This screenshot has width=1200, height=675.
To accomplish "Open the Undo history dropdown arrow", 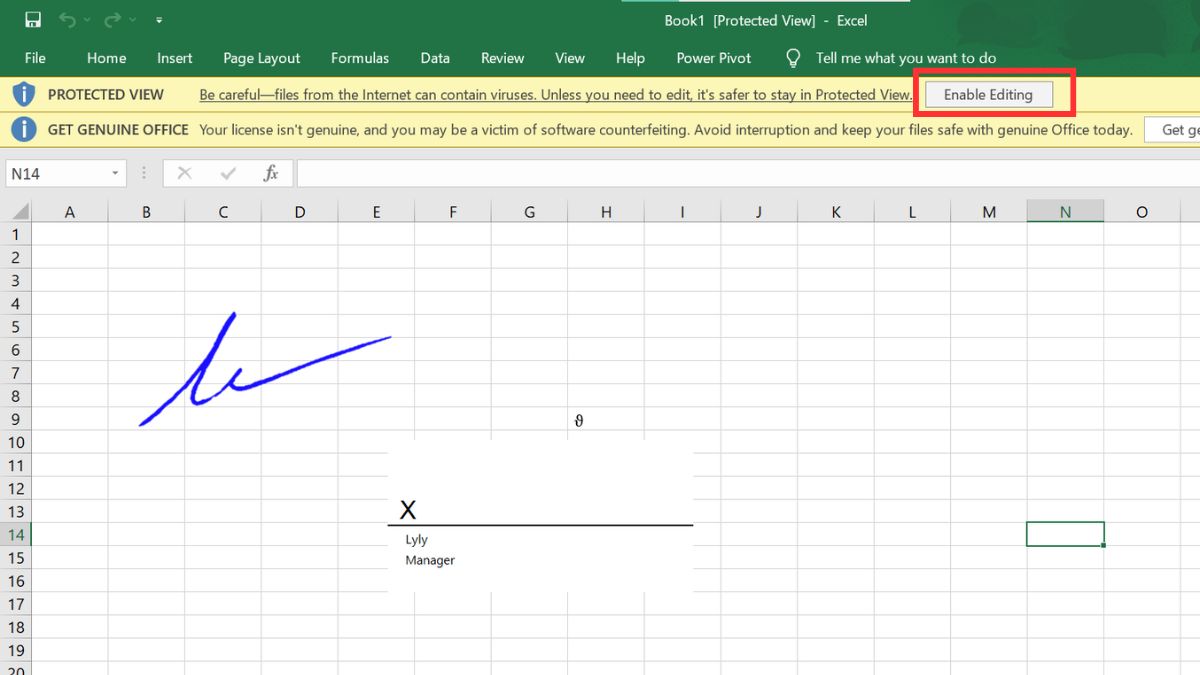I will point(87,20).
